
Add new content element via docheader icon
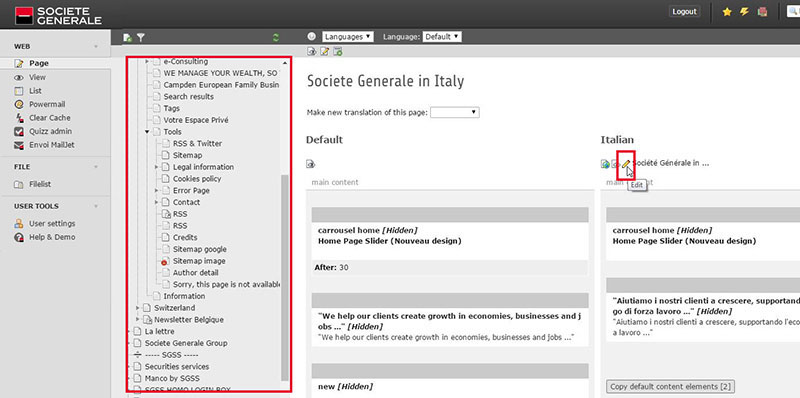[x=337, y=51]
